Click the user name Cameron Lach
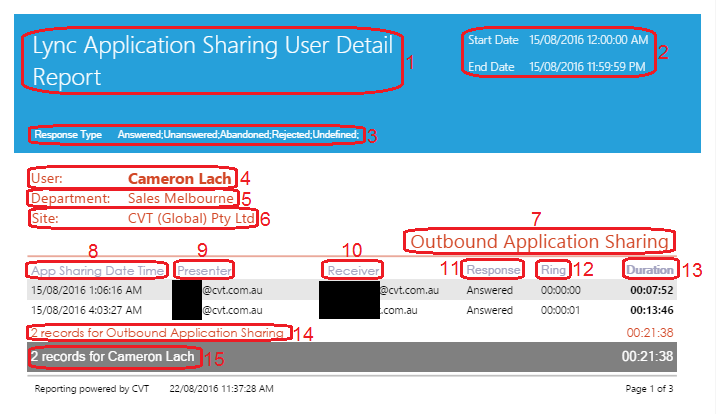Viewport: 716px width, 414px height. 179,178
